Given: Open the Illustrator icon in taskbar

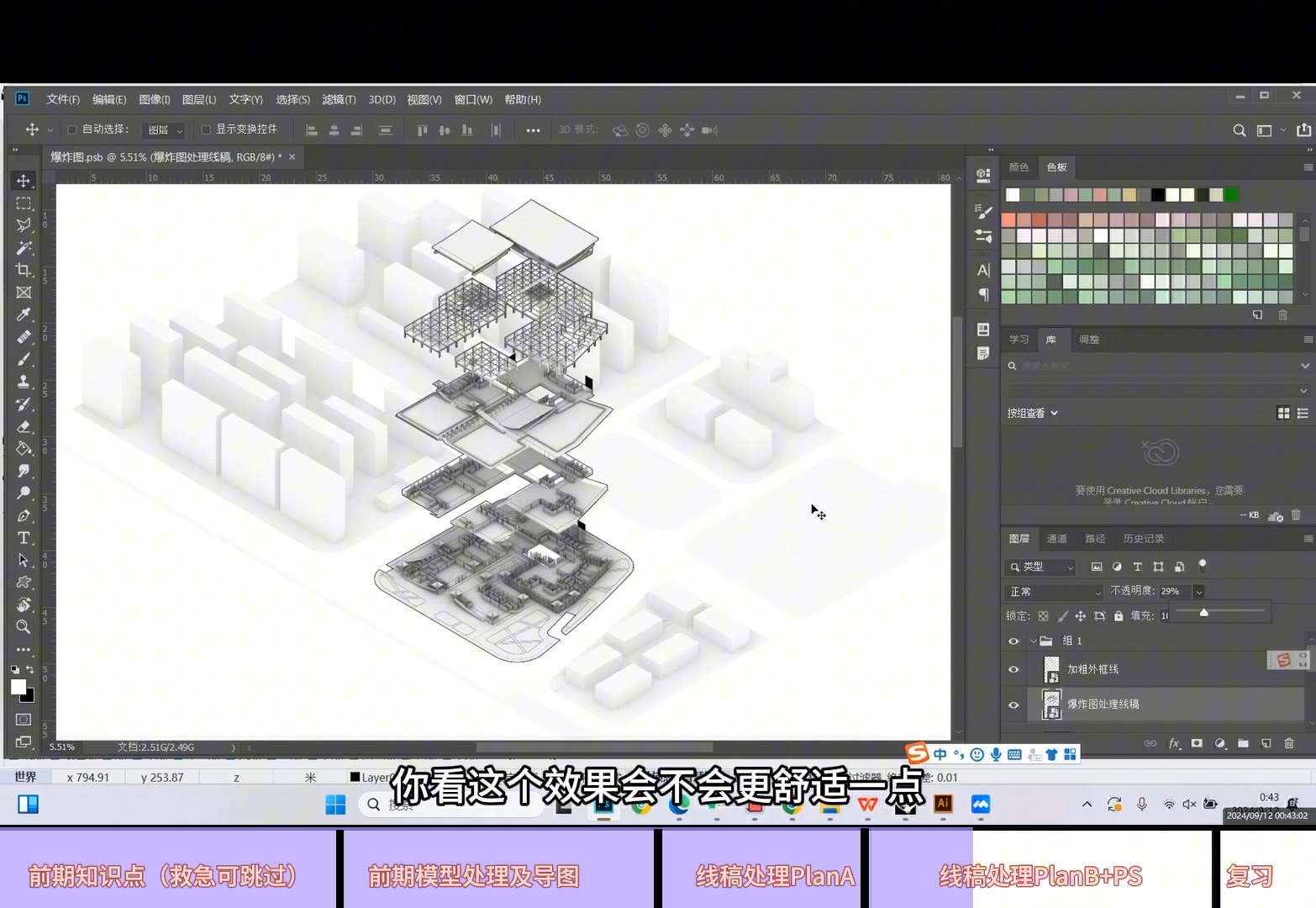Looking at the screenshot, I should click(x=943, y=804).
